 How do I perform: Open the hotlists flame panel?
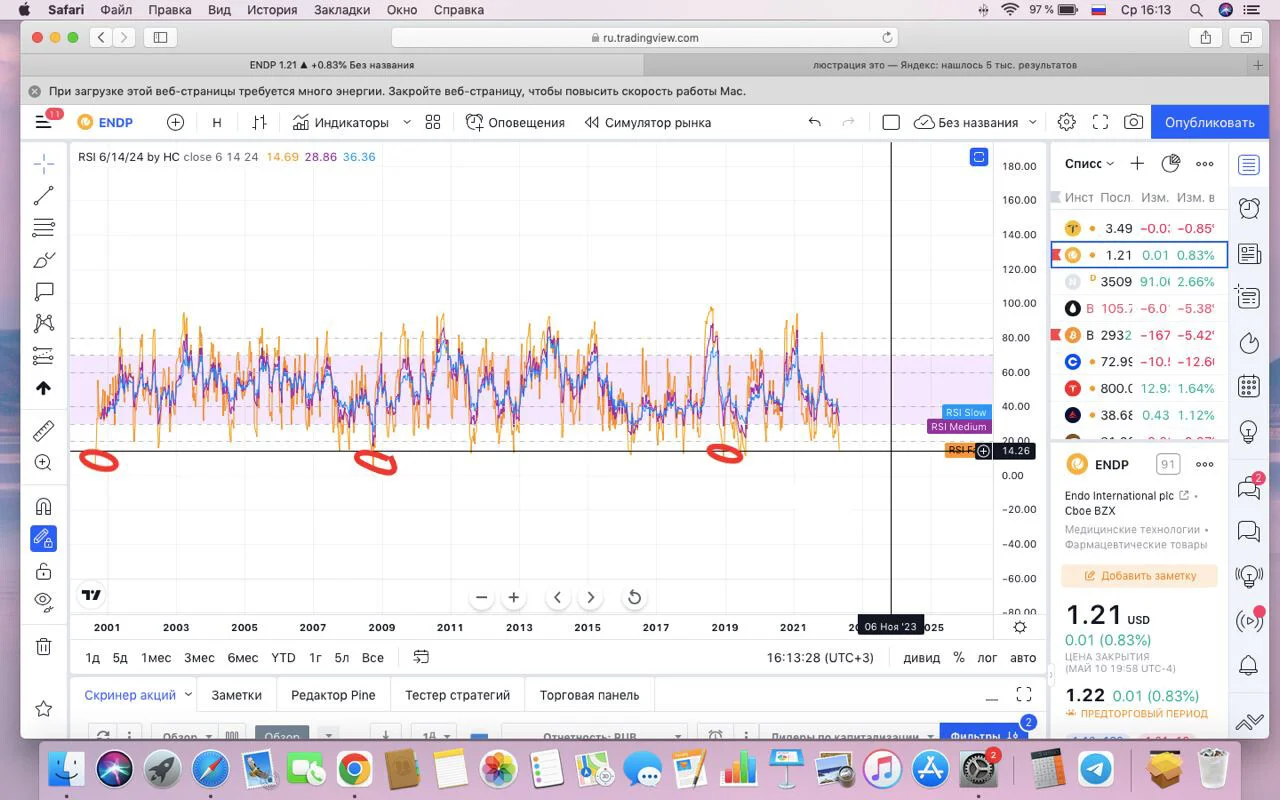tap(1249, 342)
